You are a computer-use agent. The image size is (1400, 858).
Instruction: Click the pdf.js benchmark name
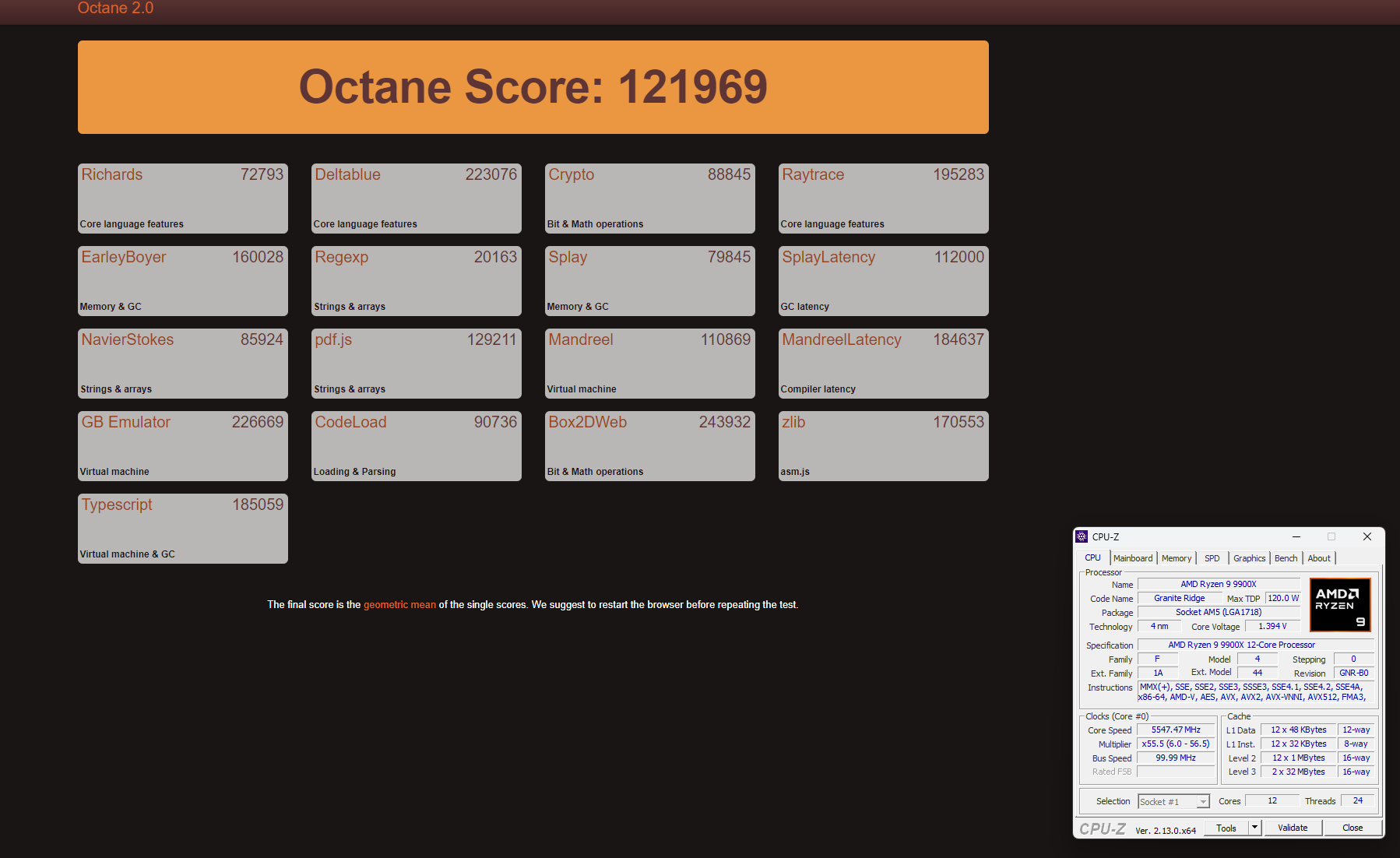click(x=333, y=339)
